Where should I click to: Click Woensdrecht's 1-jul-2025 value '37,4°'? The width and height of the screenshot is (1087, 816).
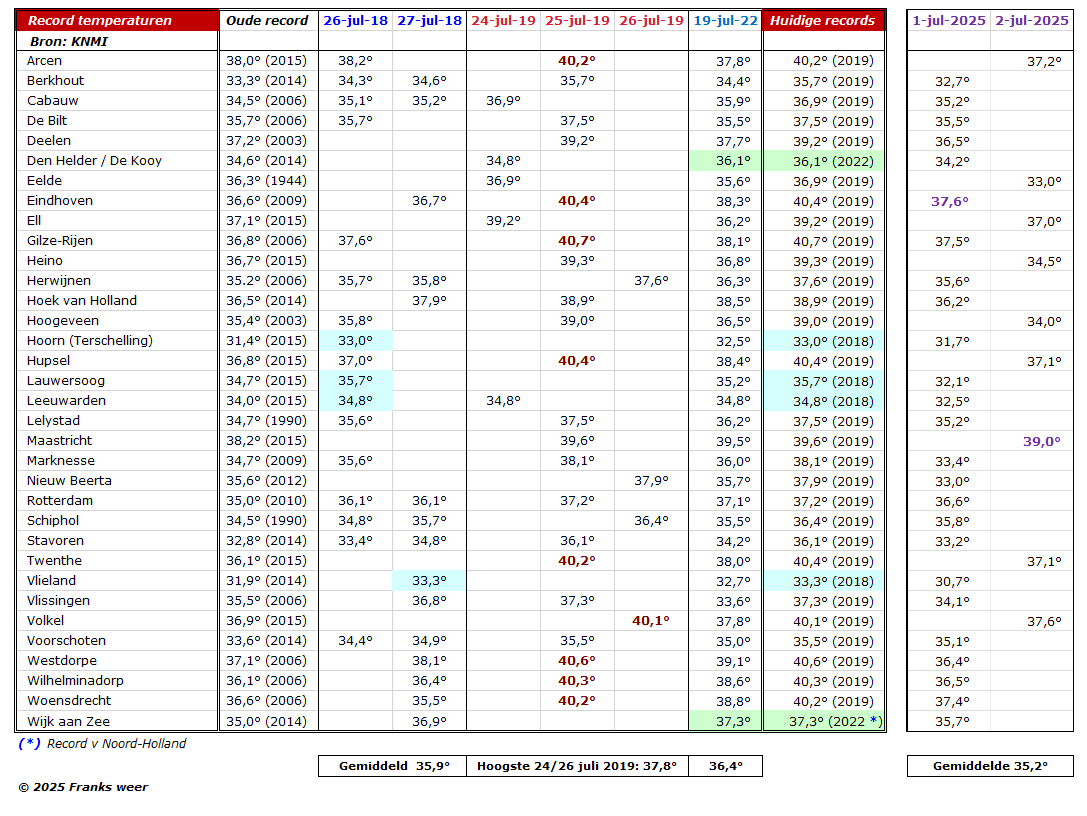click(953, 702)
